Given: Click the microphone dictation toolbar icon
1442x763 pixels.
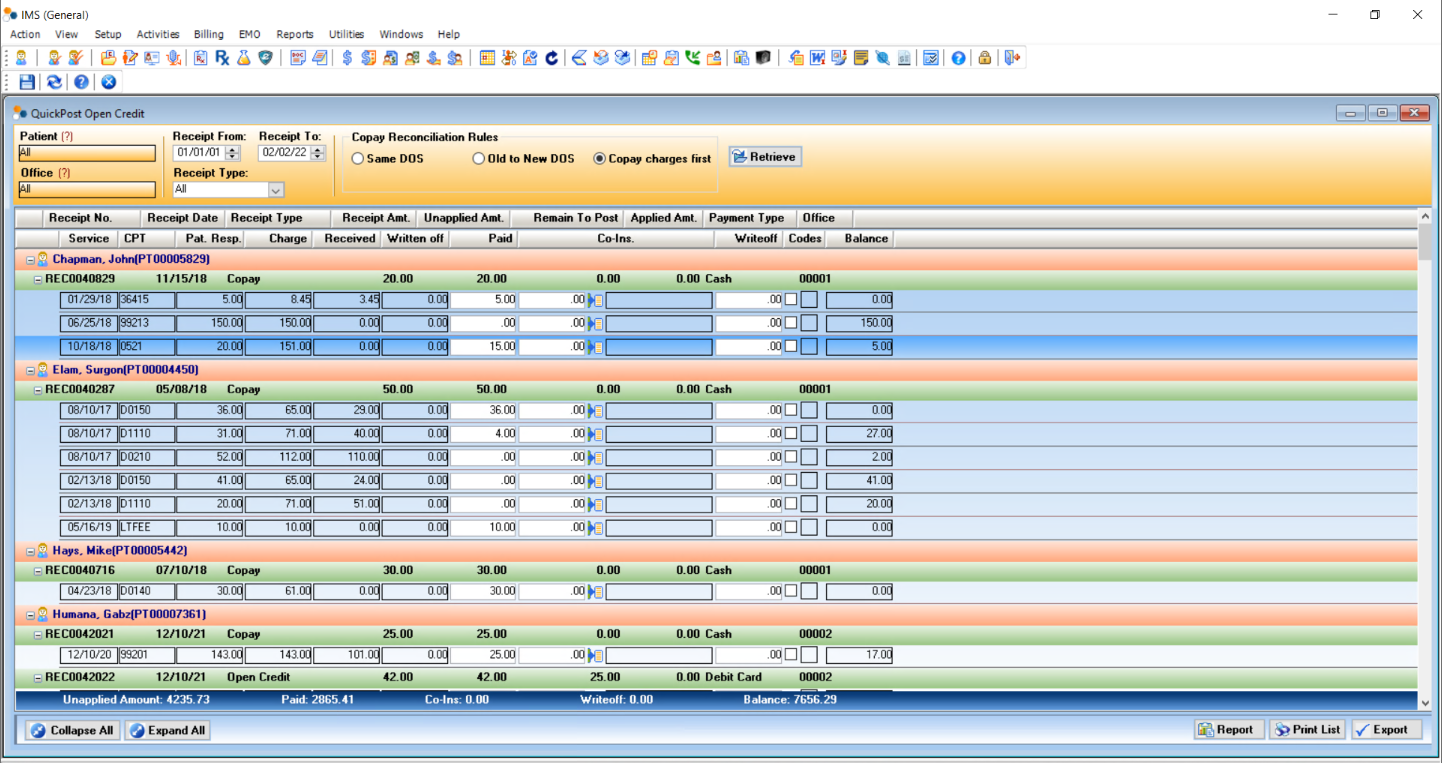Looking at the screenshot, I should click(x=174, y=58).
